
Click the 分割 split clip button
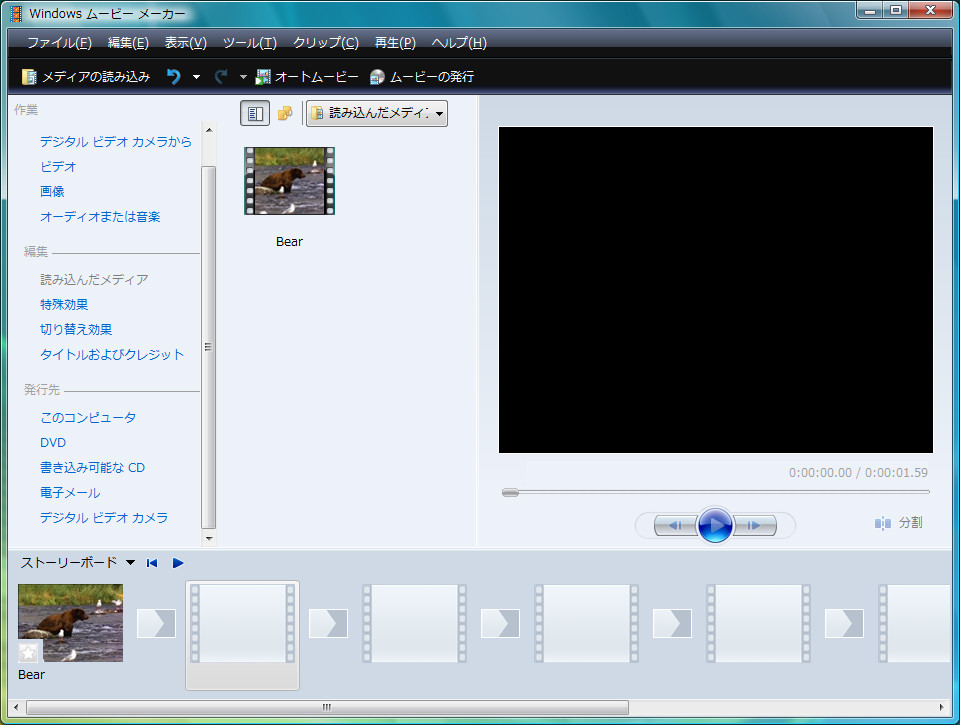pos(898,523)
